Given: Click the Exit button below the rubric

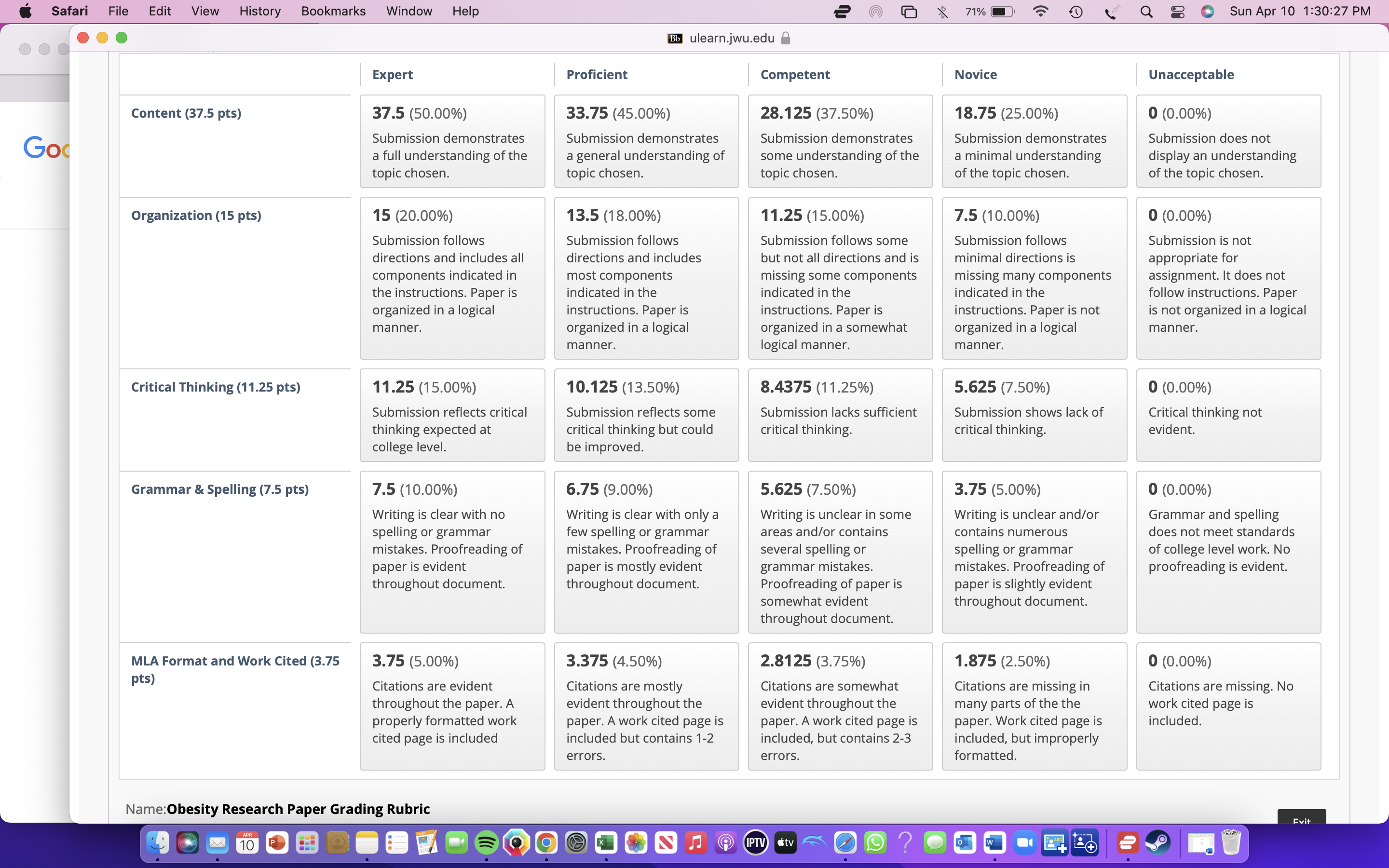Looking at the screenshot, I should pos(1301,817).
